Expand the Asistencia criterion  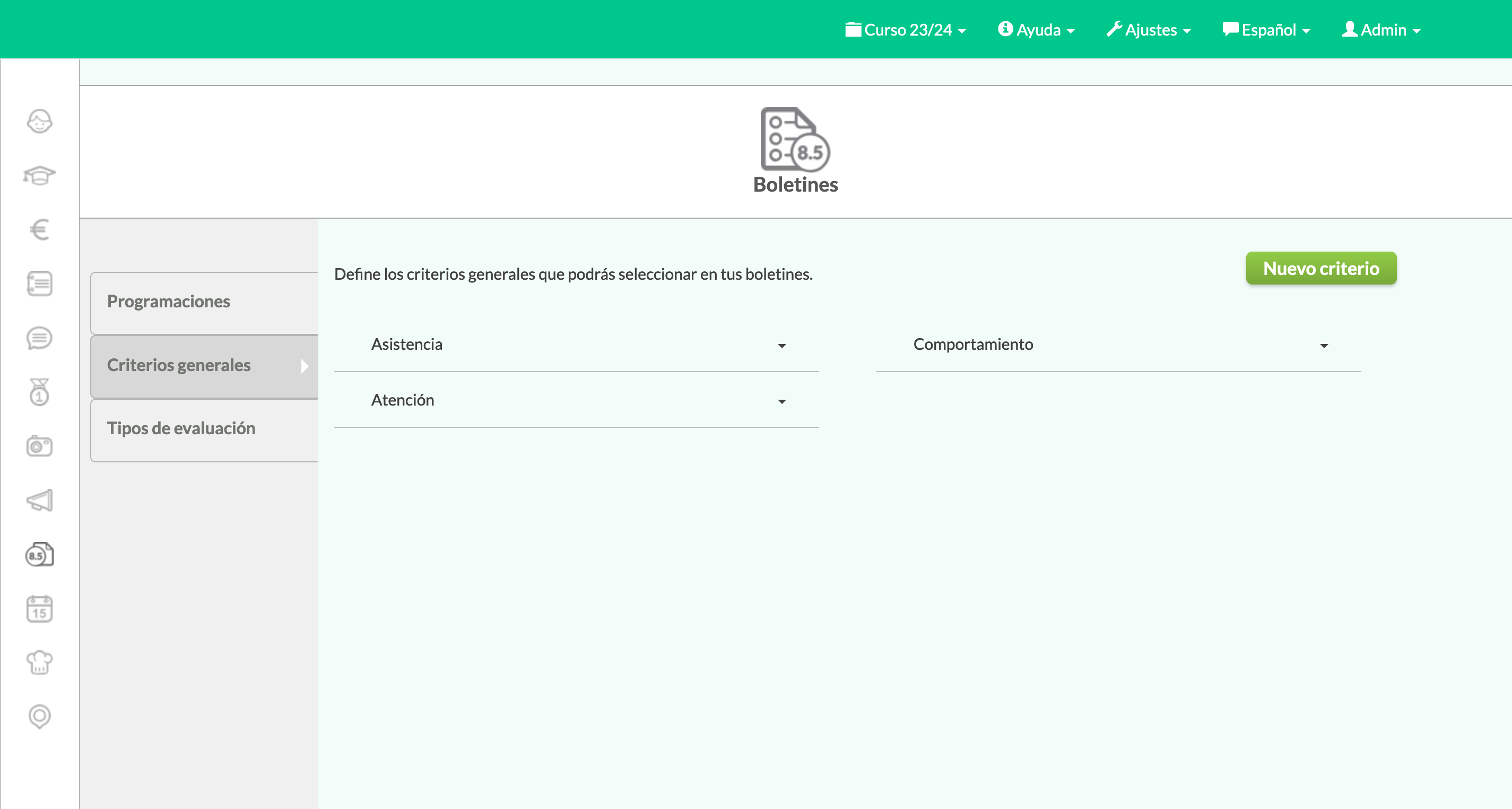[x=577, y=345]
